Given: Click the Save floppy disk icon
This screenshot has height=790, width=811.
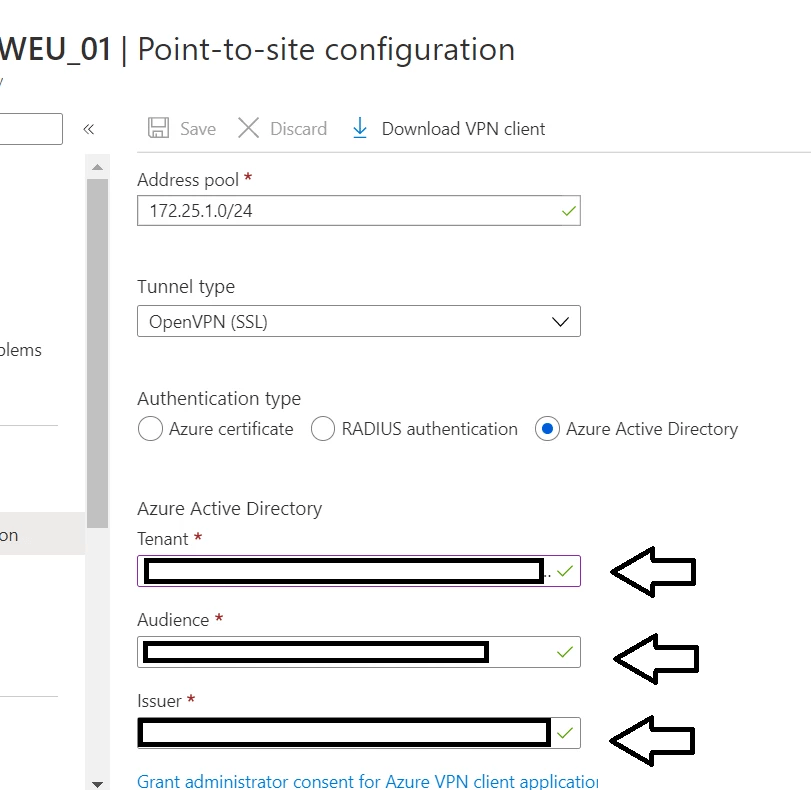Looking at the screenshot, I should point(159,128).
